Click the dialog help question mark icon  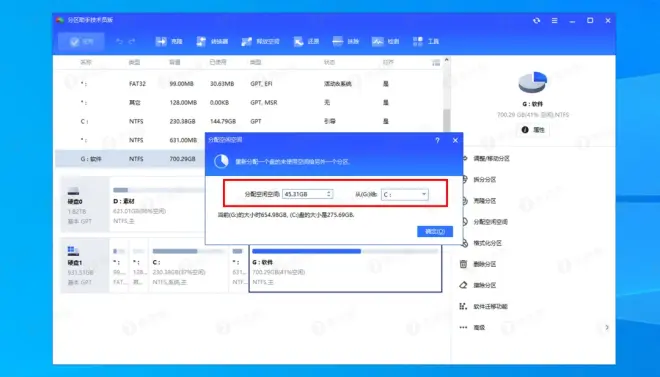(437, 141)
